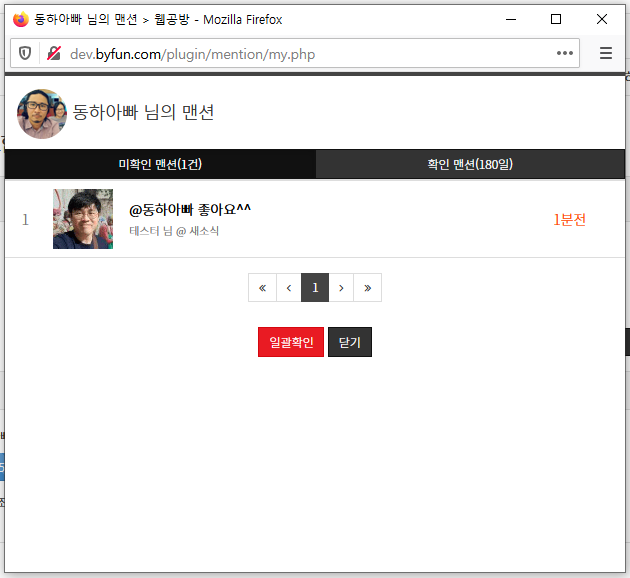Screen dimensions: 630x578
Task: Switch to 확인 맨션(180일) tab
Action: (x=470, y=164)
